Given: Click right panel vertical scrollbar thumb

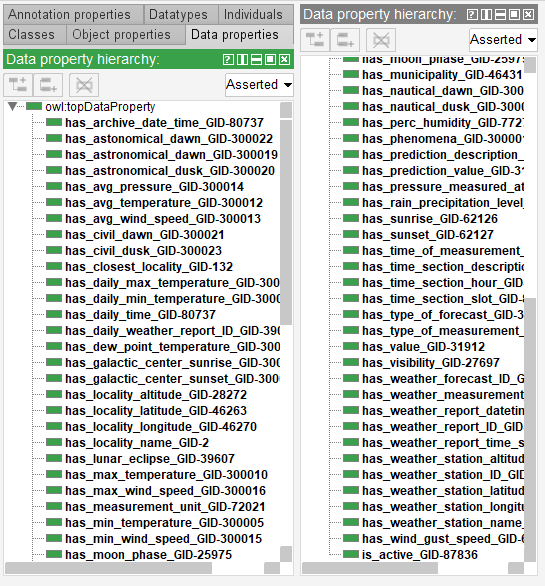Looking at the screenshot, I should coord(530,430).
